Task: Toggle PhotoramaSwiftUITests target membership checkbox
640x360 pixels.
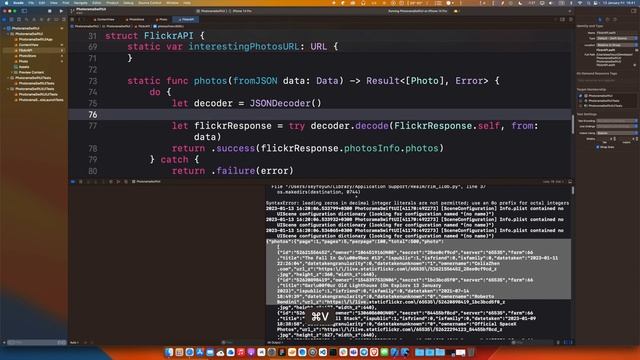Action: (580, 100)
